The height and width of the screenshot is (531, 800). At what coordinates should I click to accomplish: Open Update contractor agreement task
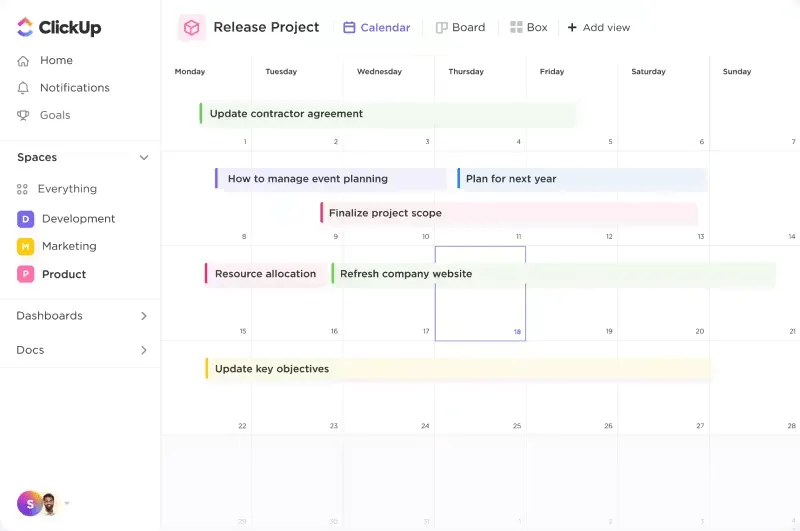click(x=388, y=114)
